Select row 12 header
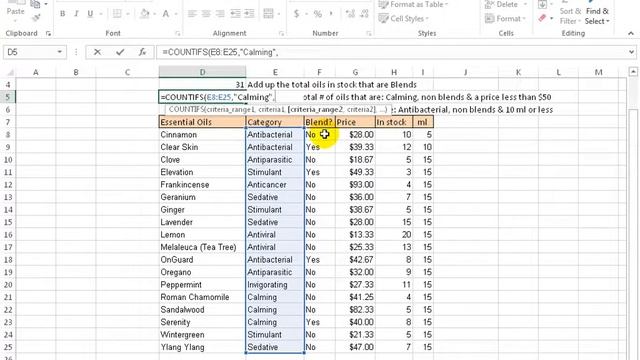640x360 pixels. pyautogui.click(x=8, y=184)
